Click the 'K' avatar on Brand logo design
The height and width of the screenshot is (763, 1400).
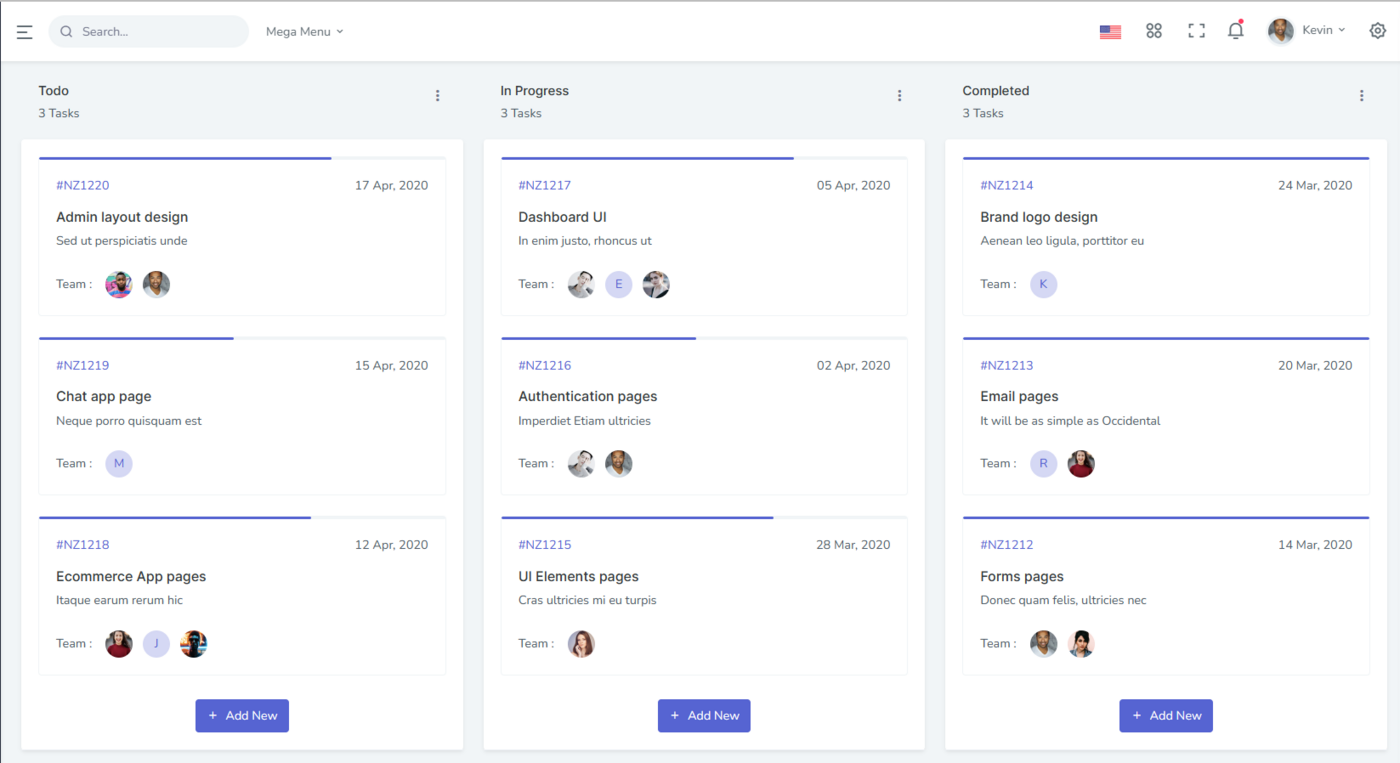point(1043,285)
